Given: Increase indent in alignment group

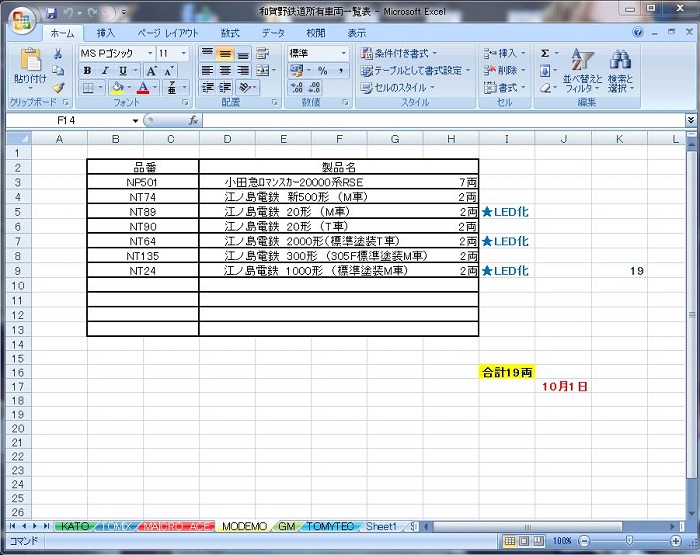Looking at the screenshot, I should [225, 88].
